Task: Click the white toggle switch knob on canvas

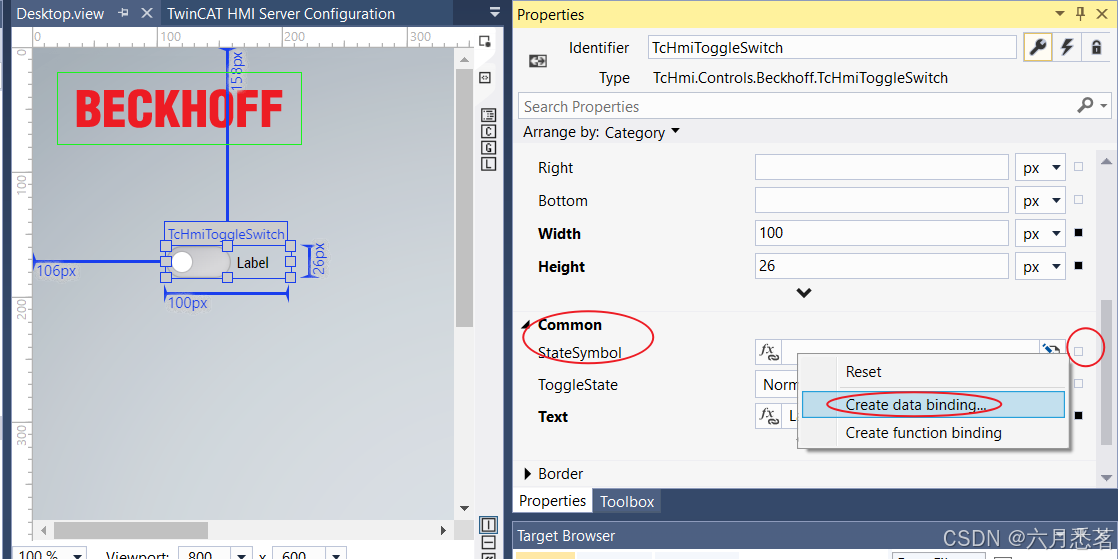Action: (183, 262)
